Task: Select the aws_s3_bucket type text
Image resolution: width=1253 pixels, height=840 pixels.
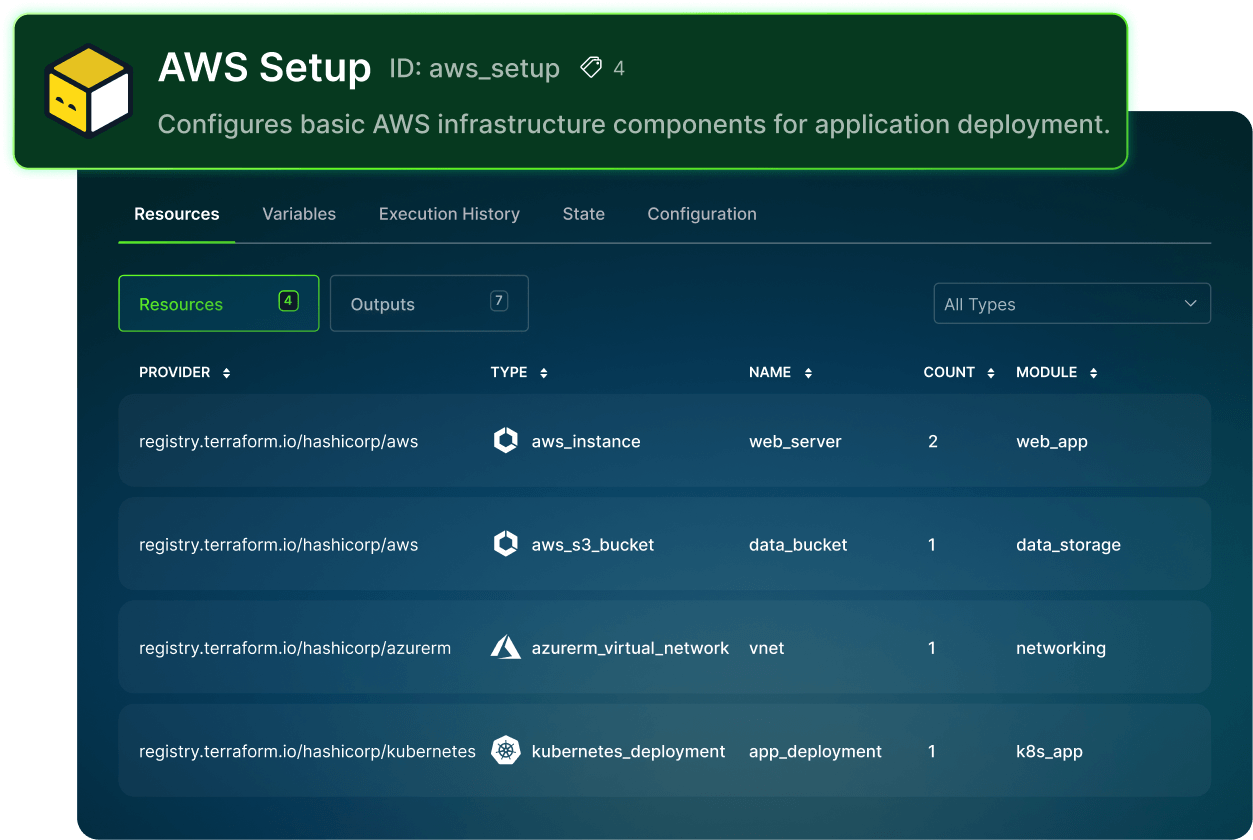Action: point(593,545)
